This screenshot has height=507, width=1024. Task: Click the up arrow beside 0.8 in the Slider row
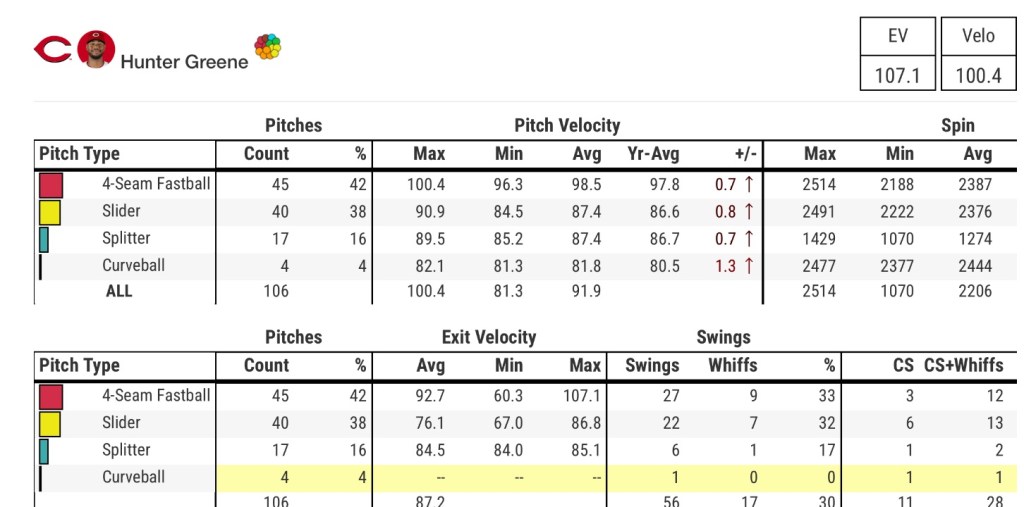click(748, 212)
